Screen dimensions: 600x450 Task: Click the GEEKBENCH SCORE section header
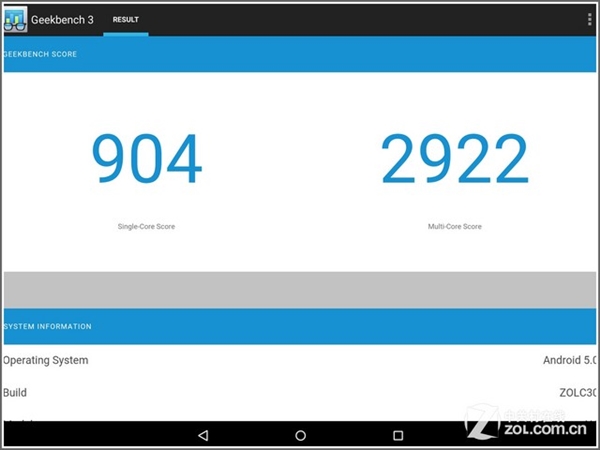(x=300, y=54)
